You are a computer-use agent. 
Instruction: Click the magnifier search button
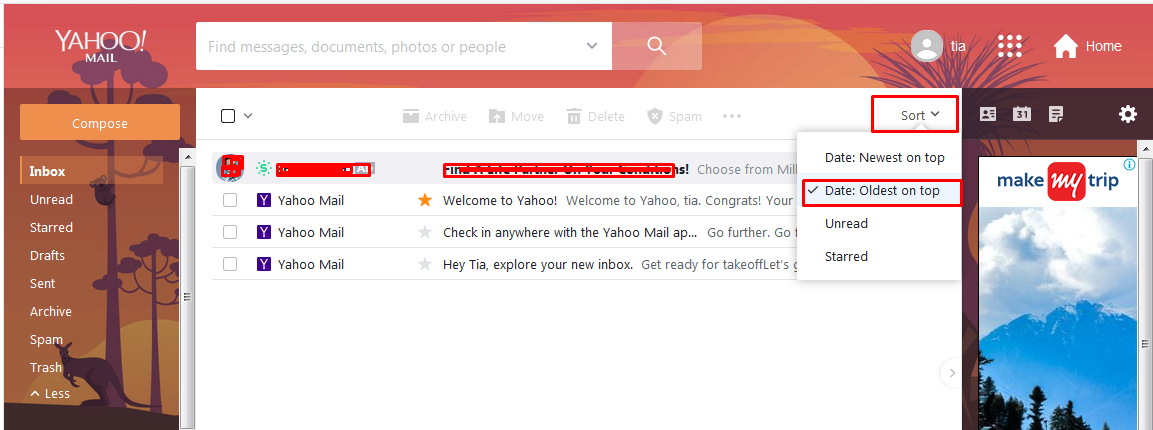[657, 46]
